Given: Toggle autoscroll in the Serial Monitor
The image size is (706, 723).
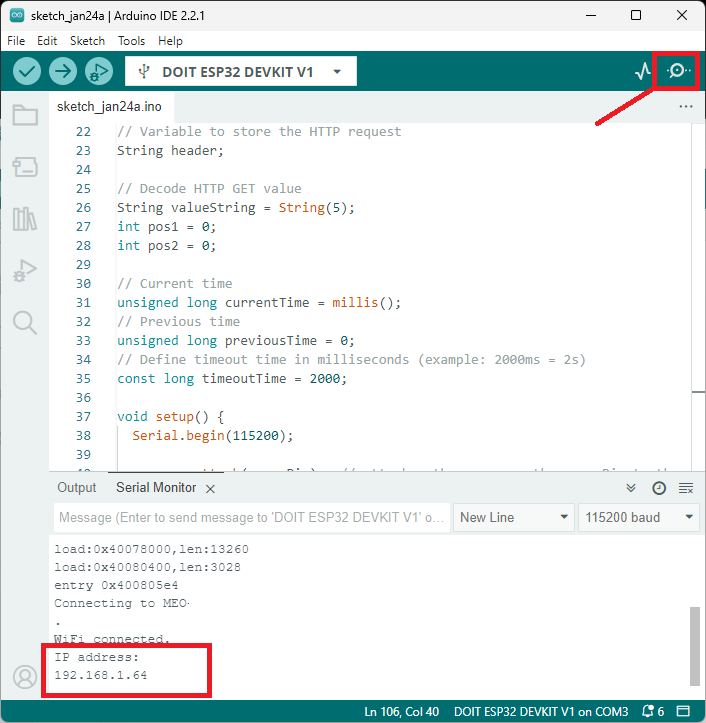Looking at the screenshot, I should pyautogui.click(x=631, y=488).
